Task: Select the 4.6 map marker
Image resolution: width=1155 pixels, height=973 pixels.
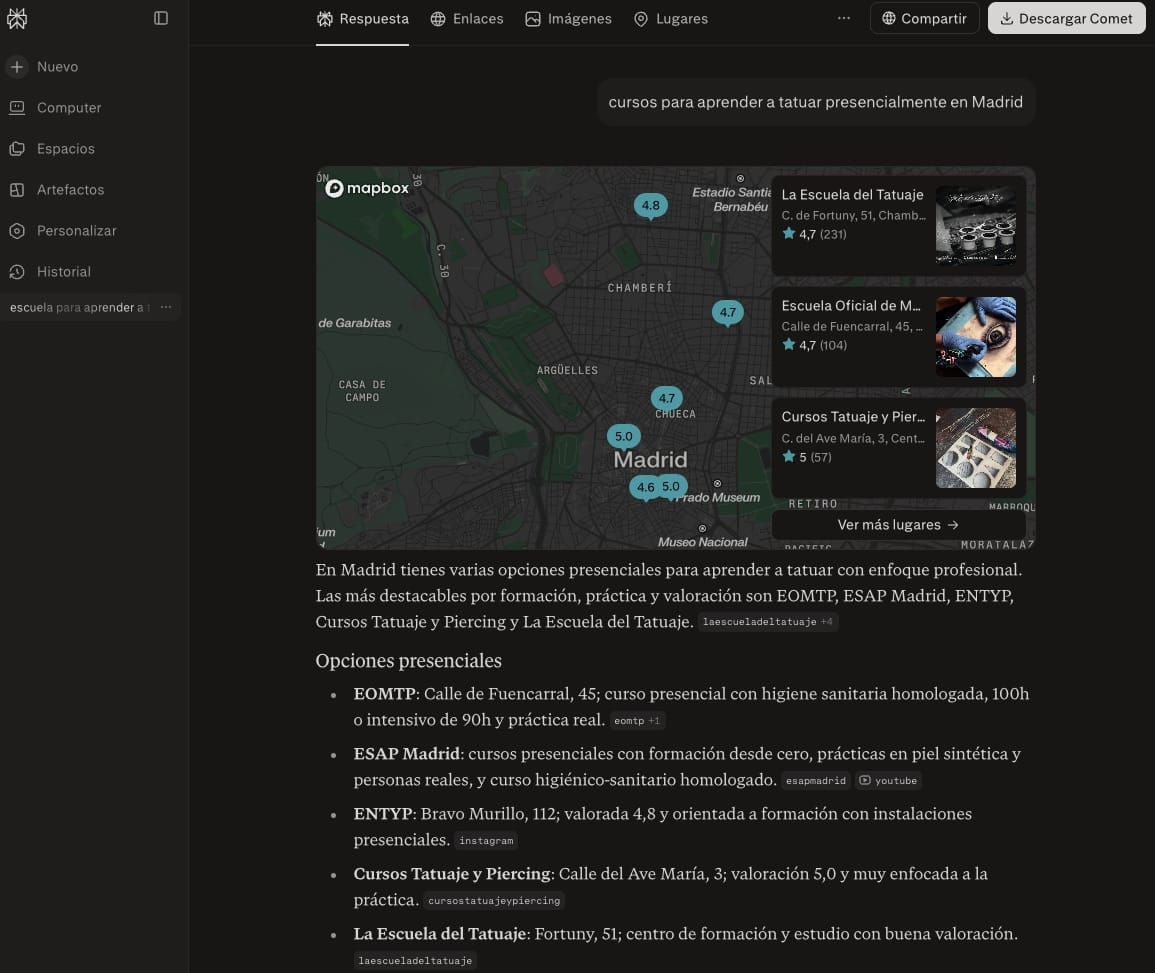Action: click(645, 488)
